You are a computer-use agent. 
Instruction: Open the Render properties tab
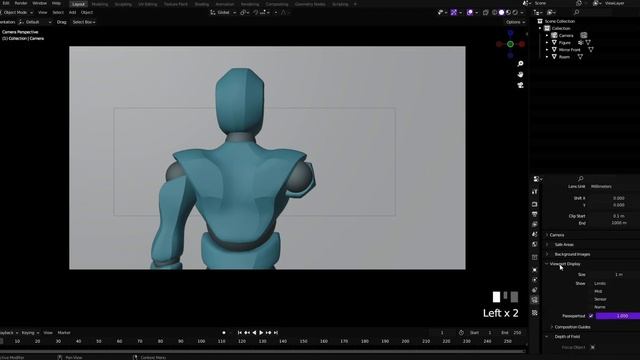[535, 204]
